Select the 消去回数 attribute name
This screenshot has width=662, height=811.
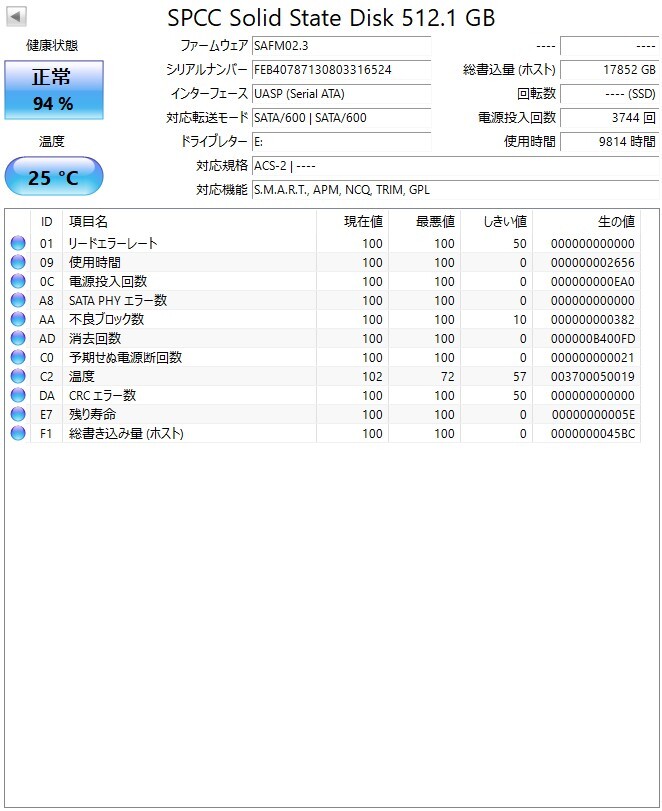coord(95,338)
